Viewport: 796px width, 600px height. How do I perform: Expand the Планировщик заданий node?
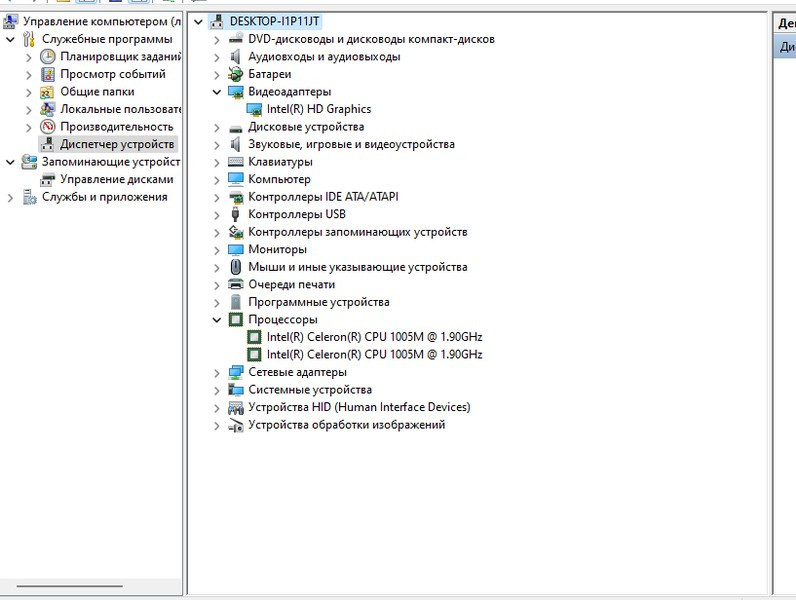click(29, 57)
